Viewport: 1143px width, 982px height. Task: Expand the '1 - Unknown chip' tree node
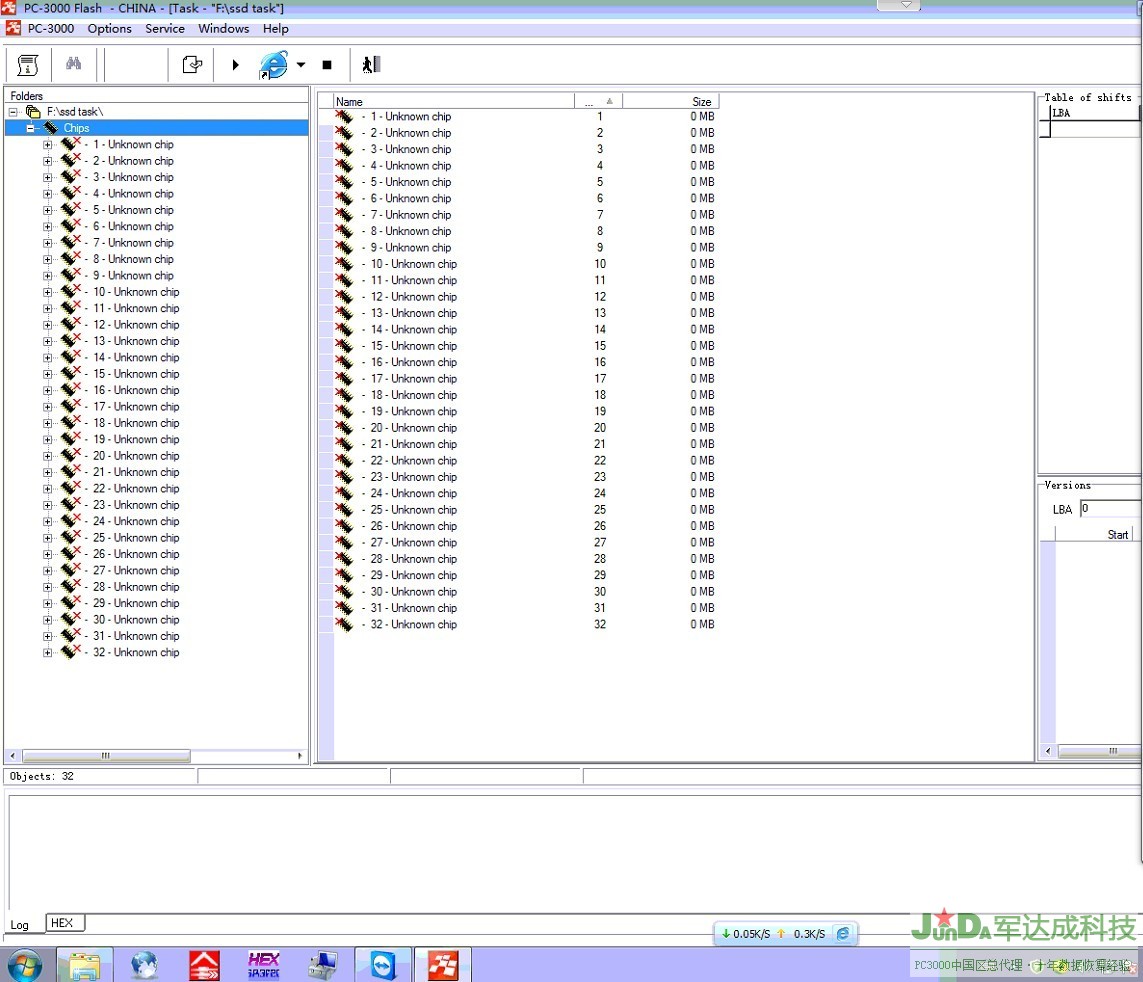coord(48,145)
